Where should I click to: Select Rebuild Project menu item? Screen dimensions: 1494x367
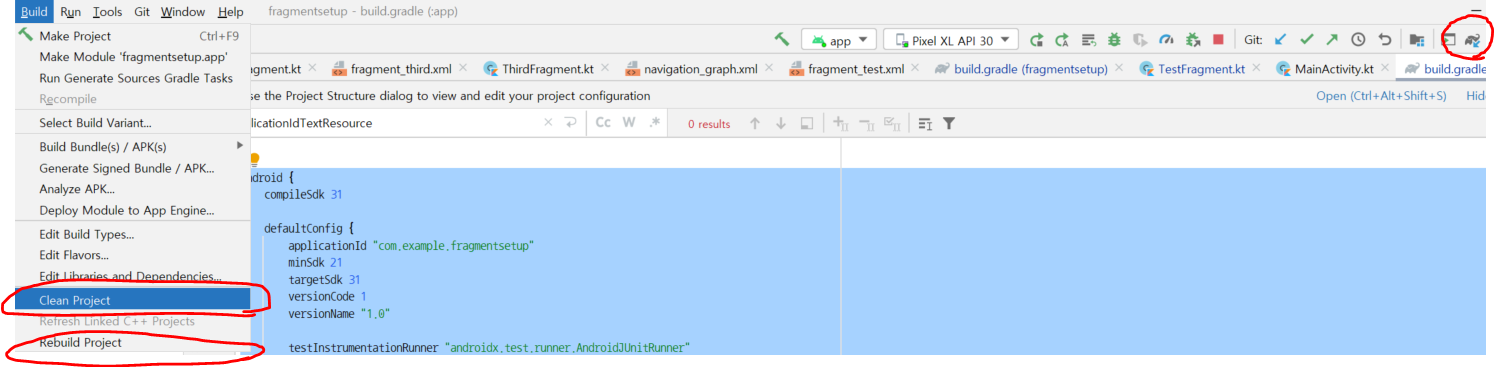click(133, 342)
